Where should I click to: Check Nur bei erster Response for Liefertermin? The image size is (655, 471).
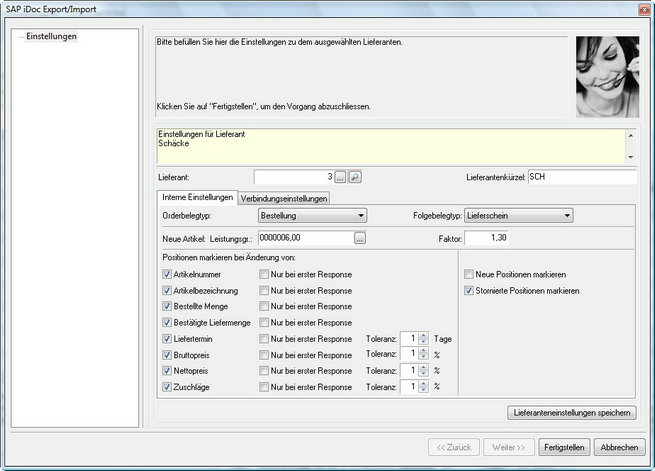tap(265, 339)
